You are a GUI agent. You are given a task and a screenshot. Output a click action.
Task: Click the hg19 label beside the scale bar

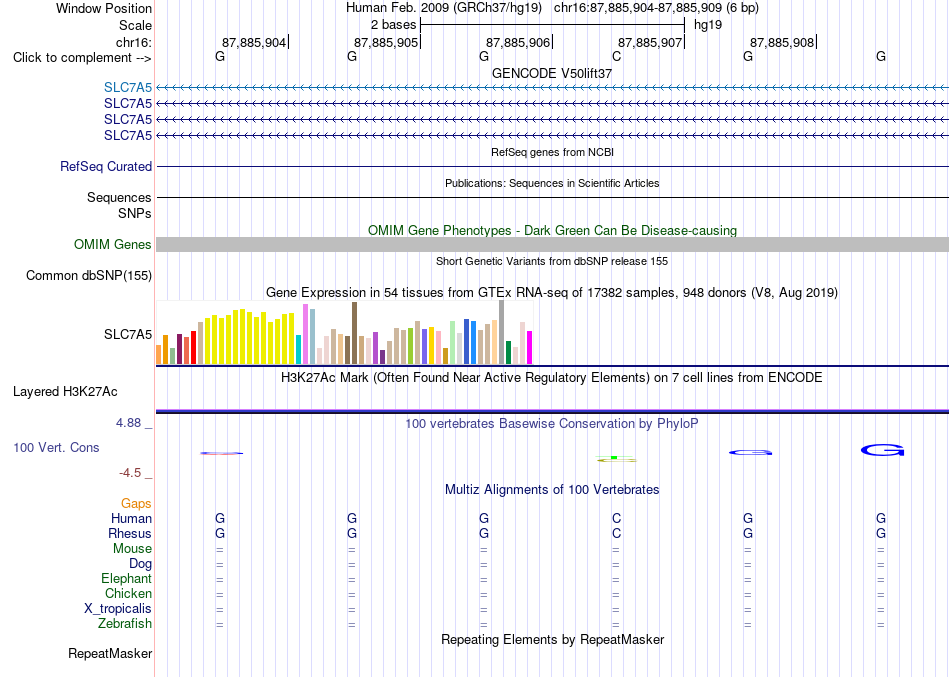tap(708, 25)
